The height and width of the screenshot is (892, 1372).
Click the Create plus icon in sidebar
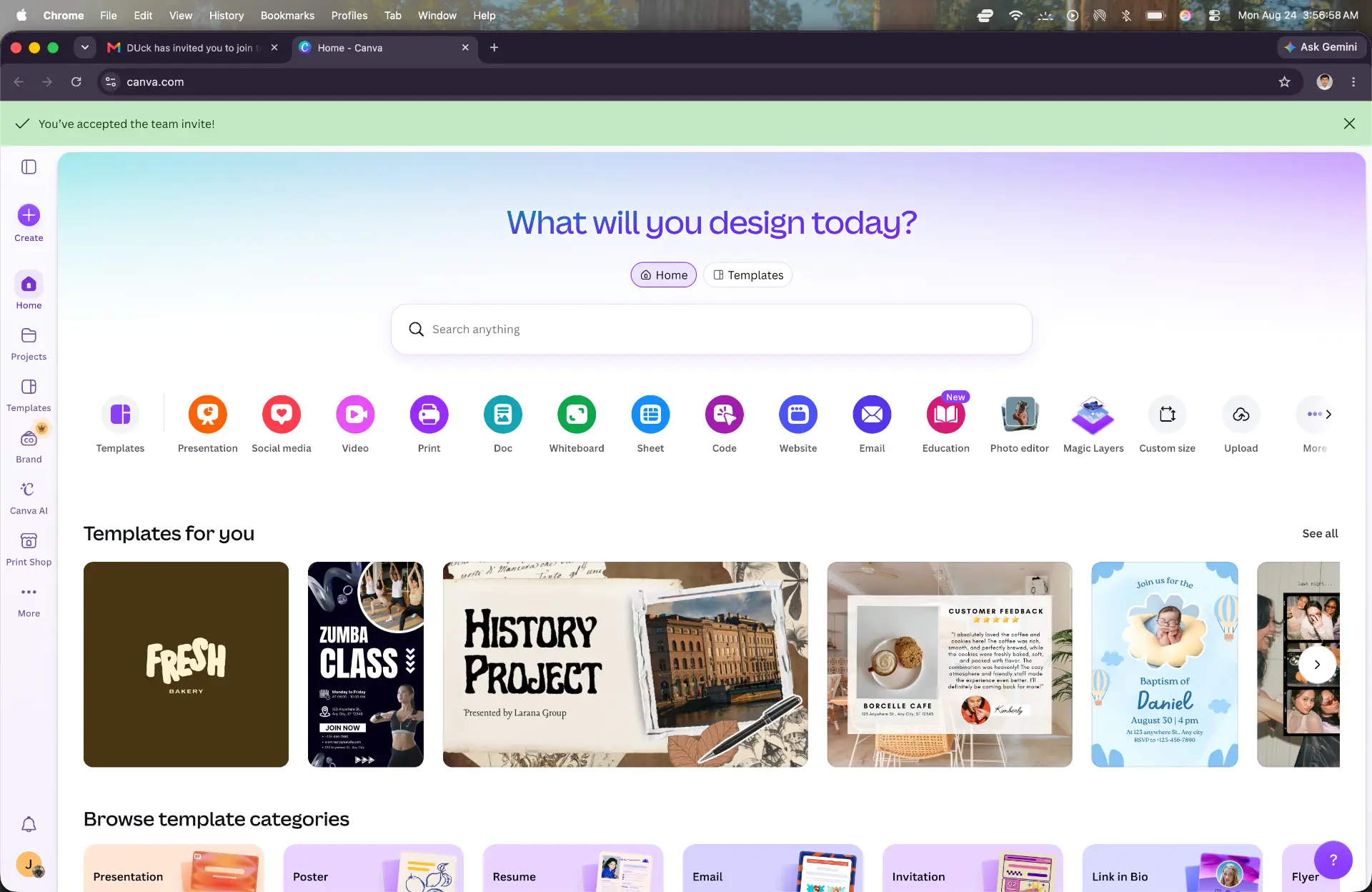click(29, 215)
